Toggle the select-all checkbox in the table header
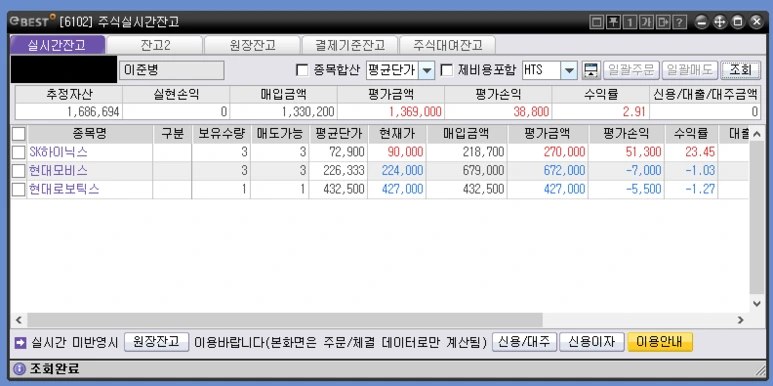 pyautogui.click(x=18, y=134)
